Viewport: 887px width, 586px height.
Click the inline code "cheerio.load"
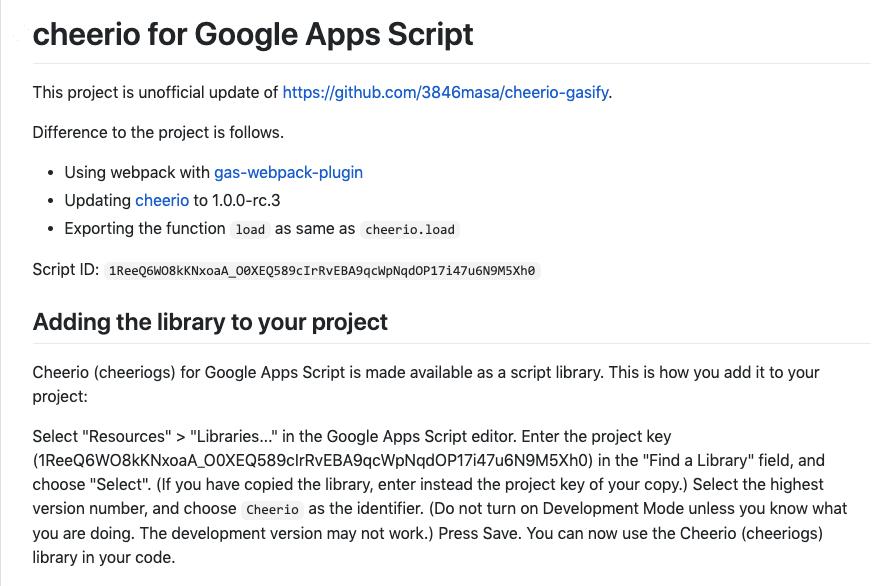coord(410,230)
